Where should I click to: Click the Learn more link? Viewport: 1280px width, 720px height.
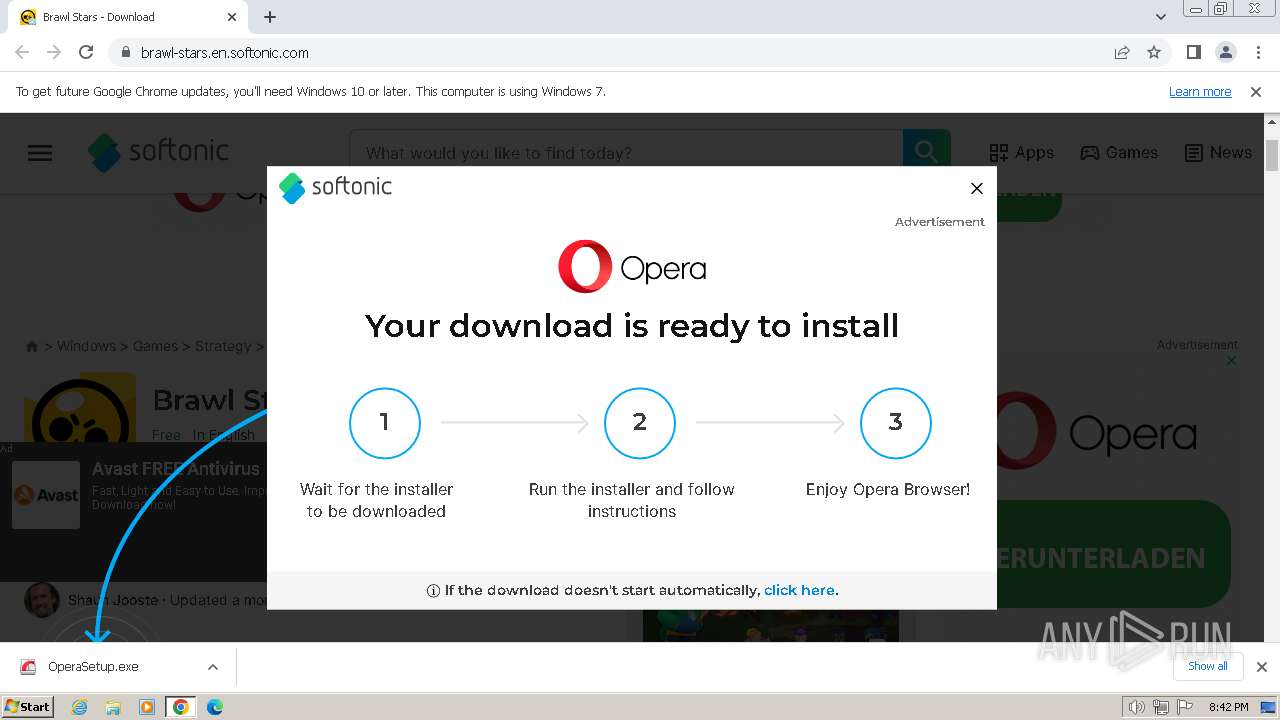pyautogui.click(x=1200, y=92)
